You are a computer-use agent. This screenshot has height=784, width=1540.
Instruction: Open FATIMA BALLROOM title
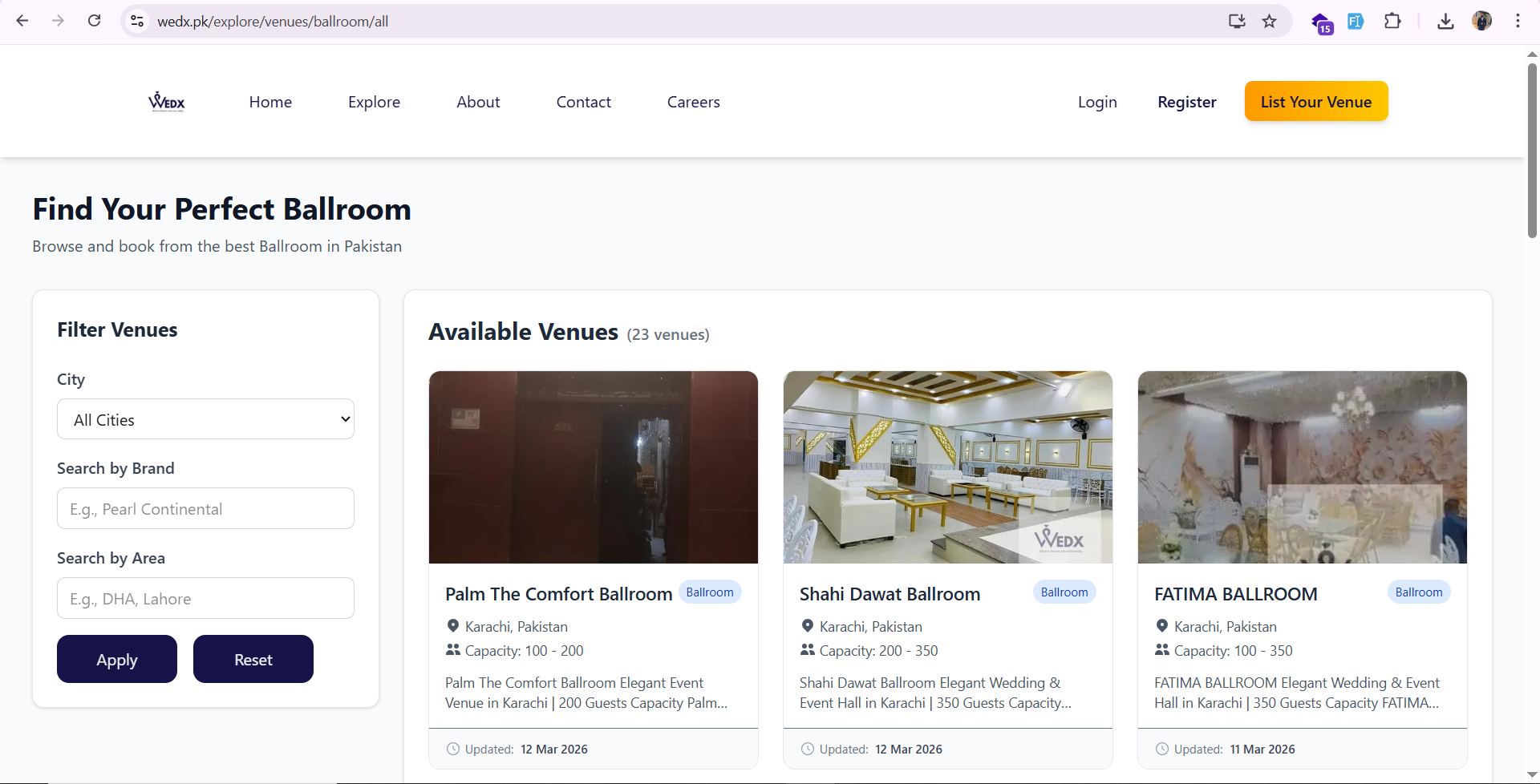pos(1236,594)
